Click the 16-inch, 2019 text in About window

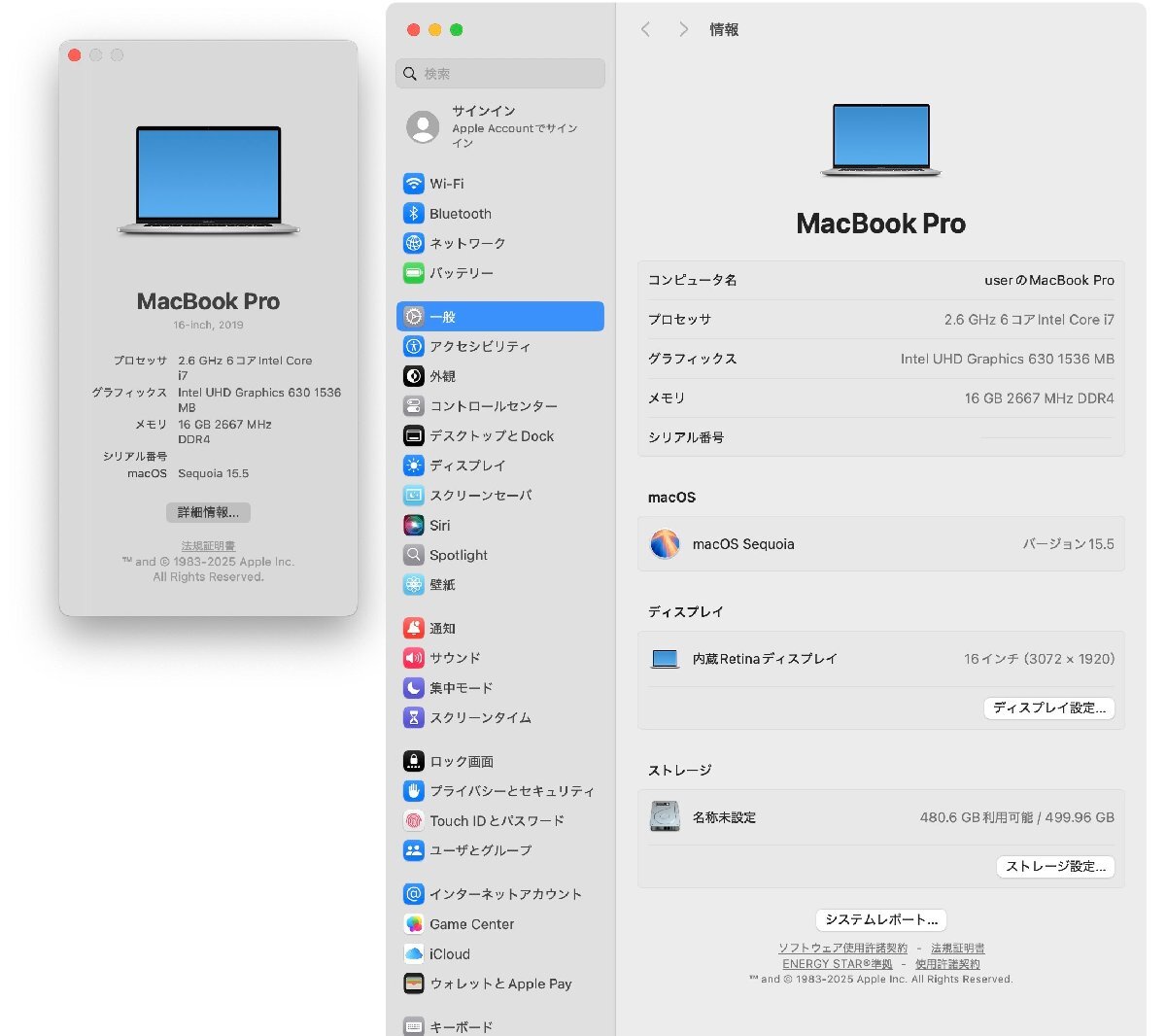[x=208, y=325]
